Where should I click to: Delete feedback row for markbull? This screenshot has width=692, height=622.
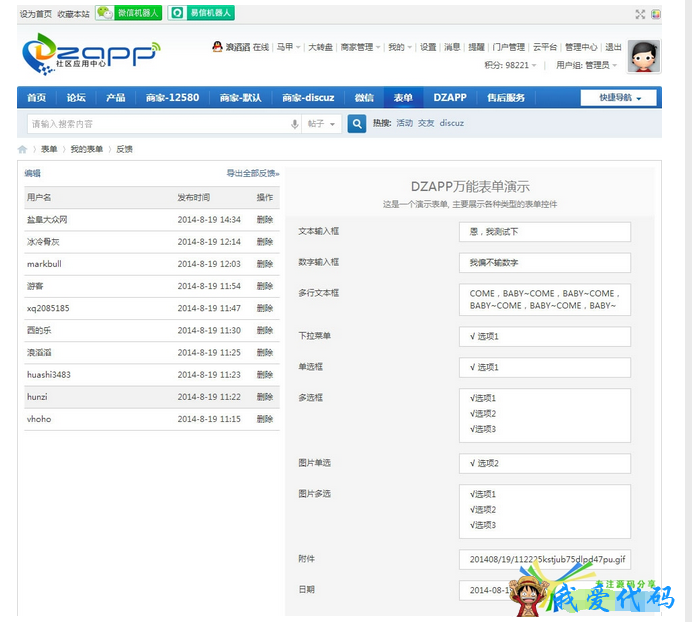(265, 264)
